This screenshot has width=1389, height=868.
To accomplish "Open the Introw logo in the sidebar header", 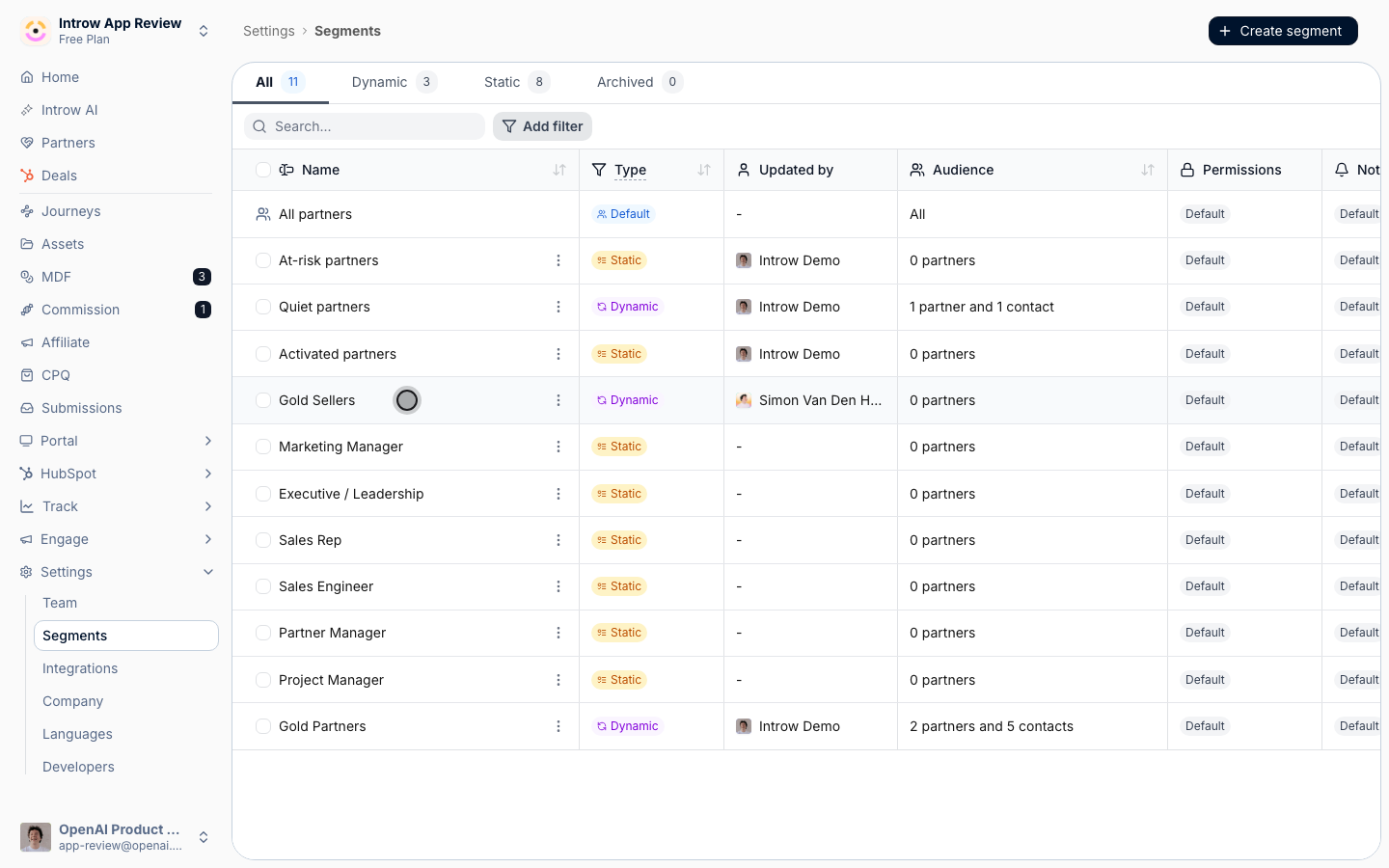I will point(36,31).
